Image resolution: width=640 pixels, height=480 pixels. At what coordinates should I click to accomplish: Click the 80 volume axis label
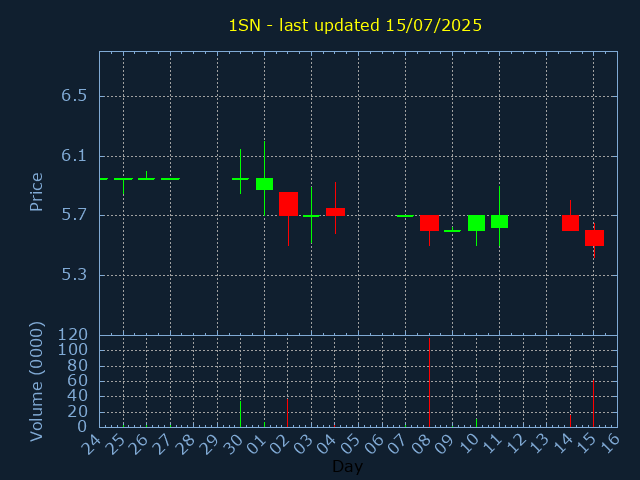click(x=78, y=365)
